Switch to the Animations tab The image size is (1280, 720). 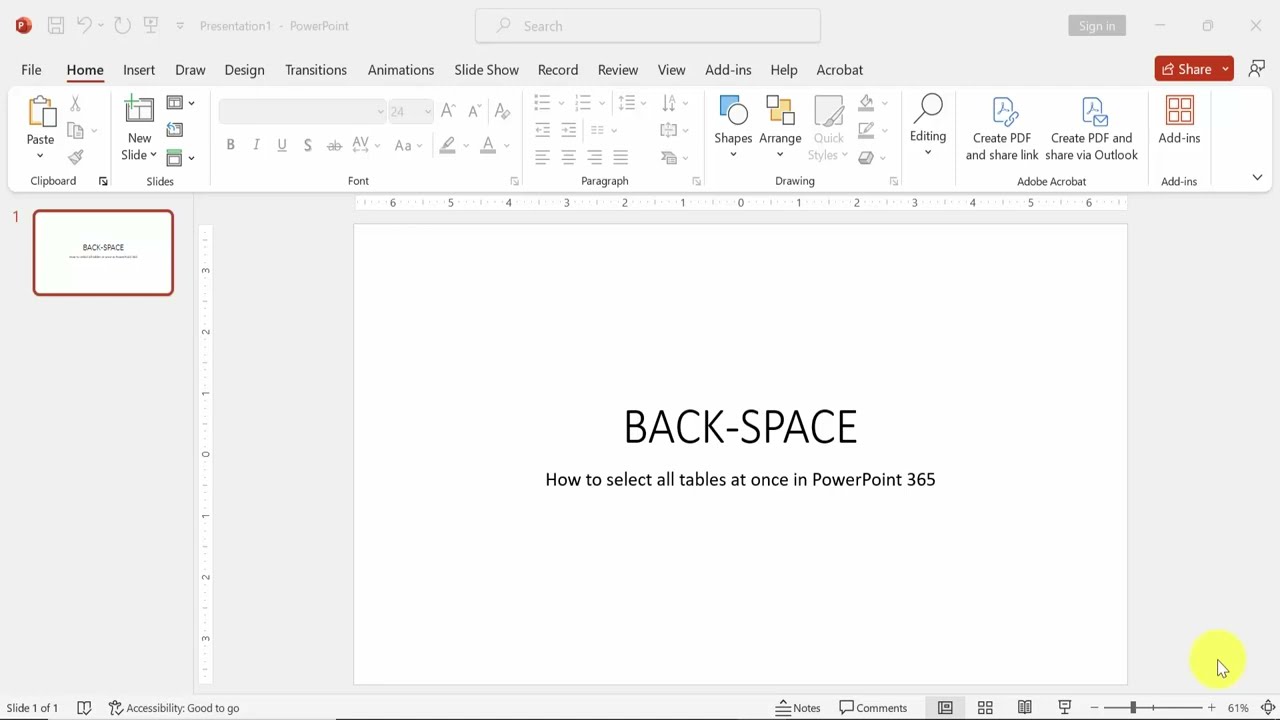(x=400, y=70)
